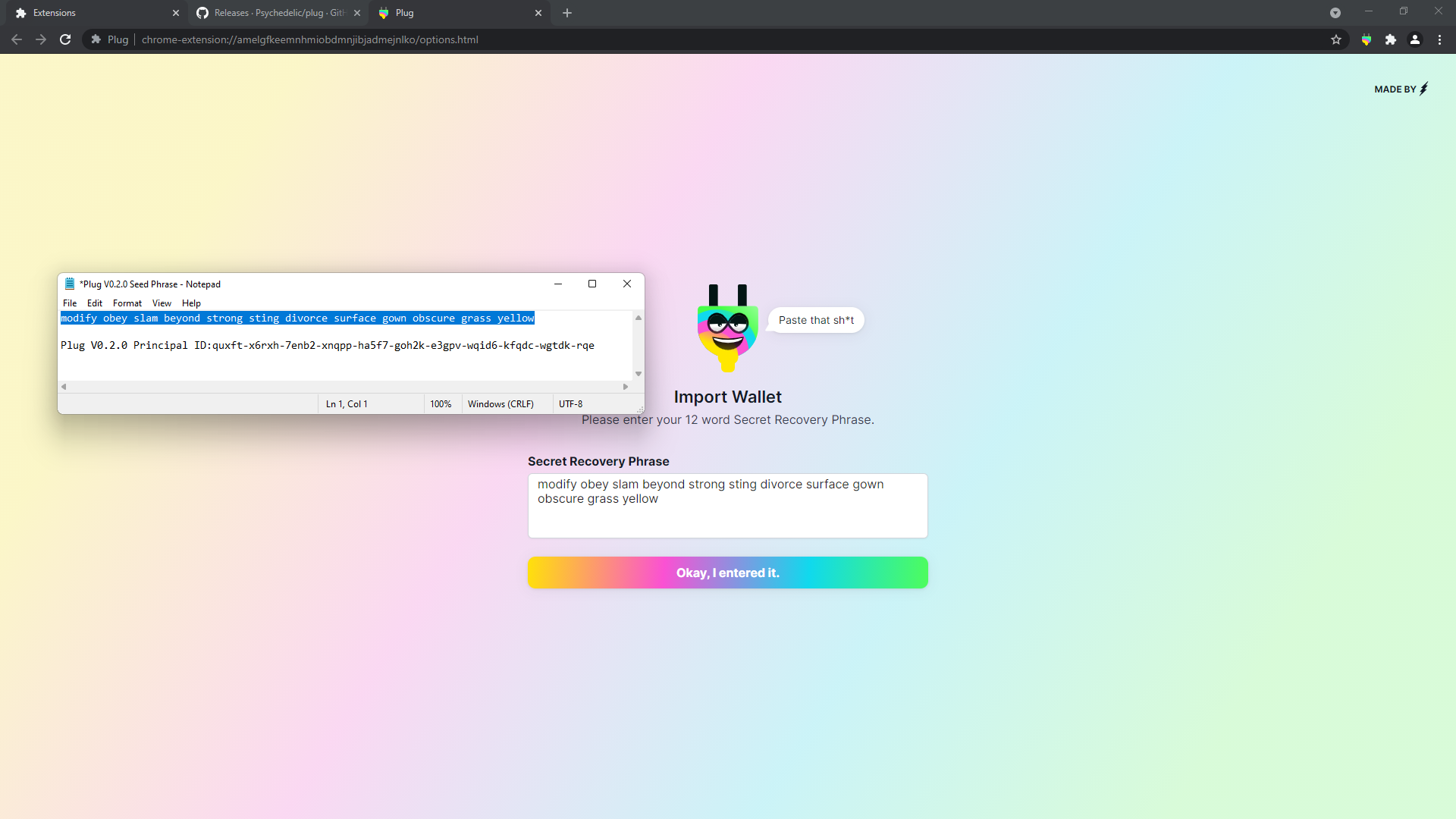Minimize the Notepad window

click(x=558, y=284)
